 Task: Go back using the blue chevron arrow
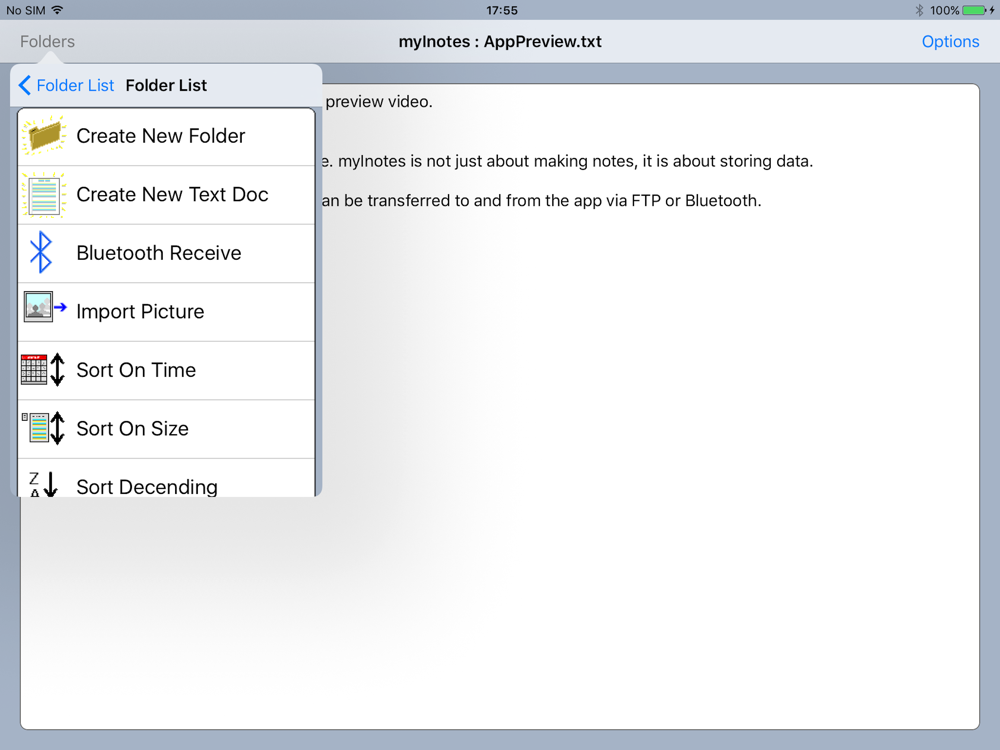25,86
